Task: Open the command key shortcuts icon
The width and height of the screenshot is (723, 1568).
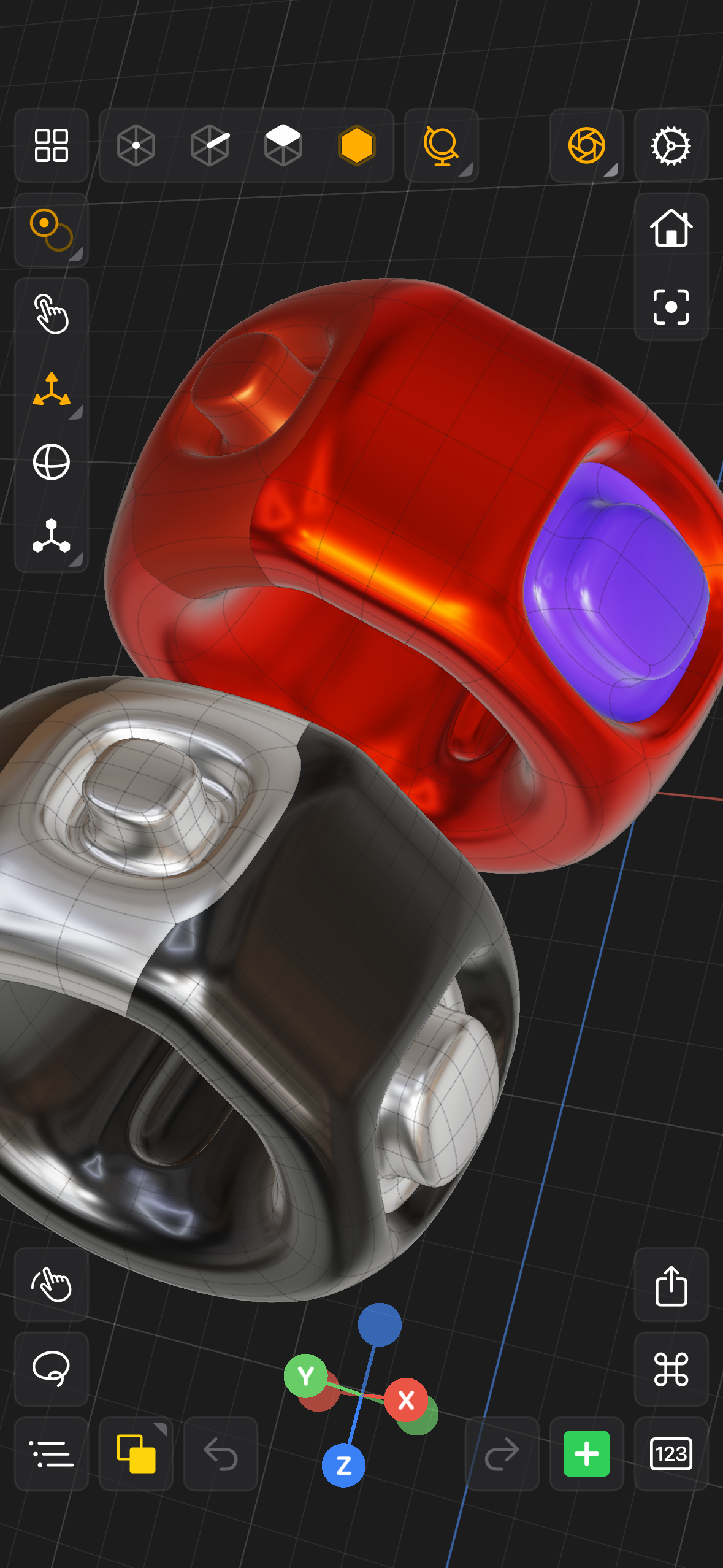Action: click(671, 1369)
